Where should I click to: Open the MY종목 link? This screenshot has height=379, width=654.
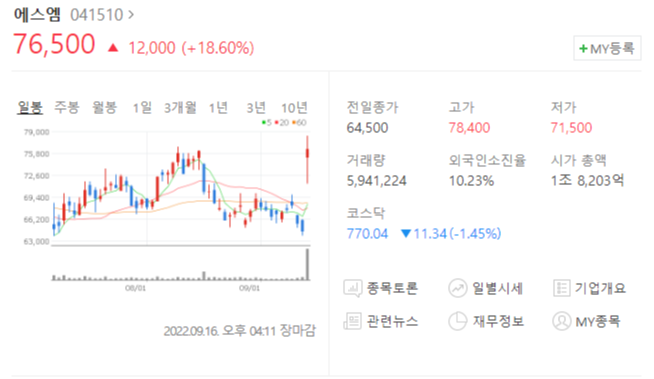[598, 321]
